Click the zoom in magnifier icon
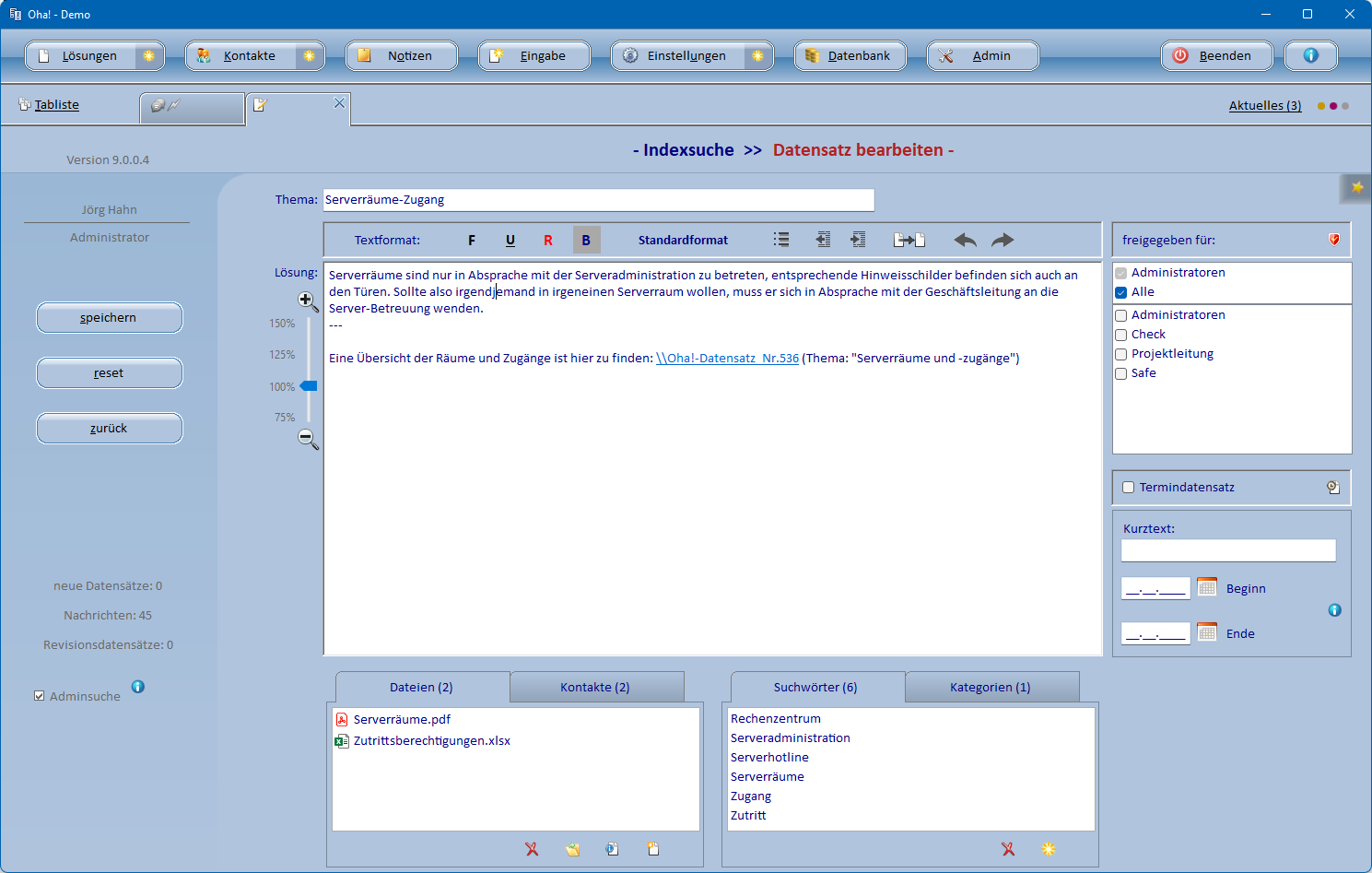Image resolution: width=1372 pixels, height=873 pixels. (x=308, y=301)
